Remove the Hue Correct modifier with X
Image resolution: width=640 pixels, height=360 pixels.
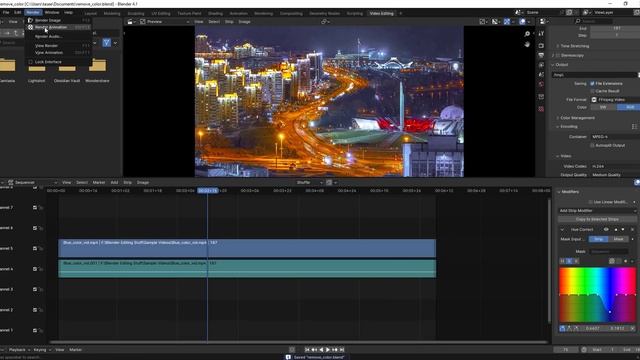coord(632,230)
